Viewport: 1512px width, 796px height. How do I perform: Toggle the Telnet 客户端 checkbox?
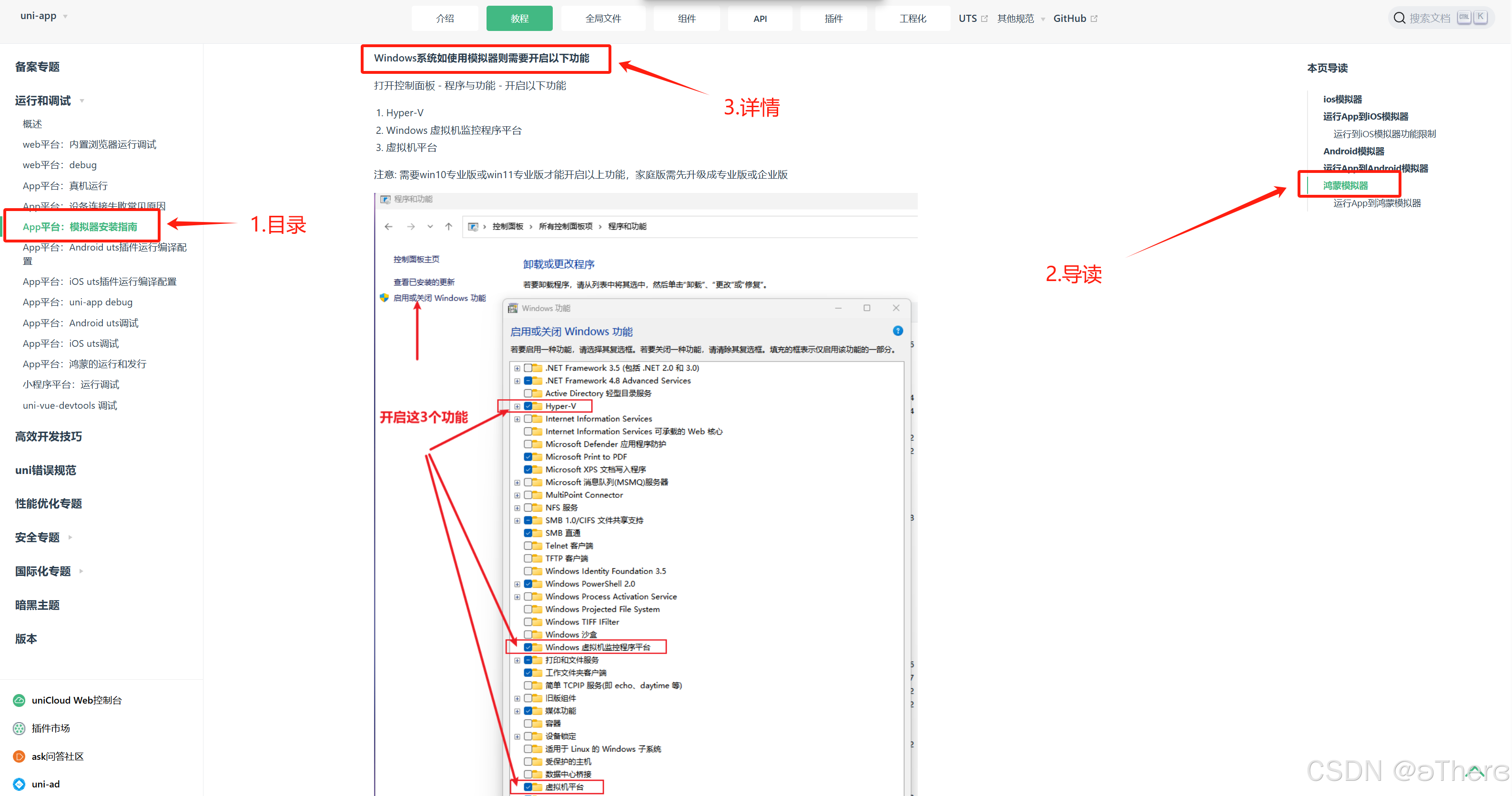(x=528, y=545)
